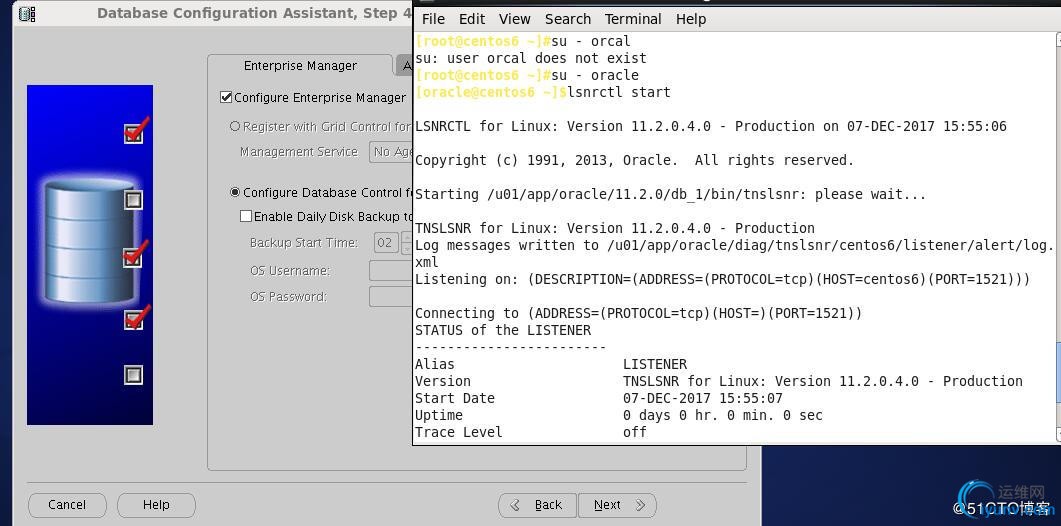This screenshot has height=526, width=1061.
Task: Enable Daily Disk Backup checkbox
Action: pyautogui.click(x=246, y=217)
